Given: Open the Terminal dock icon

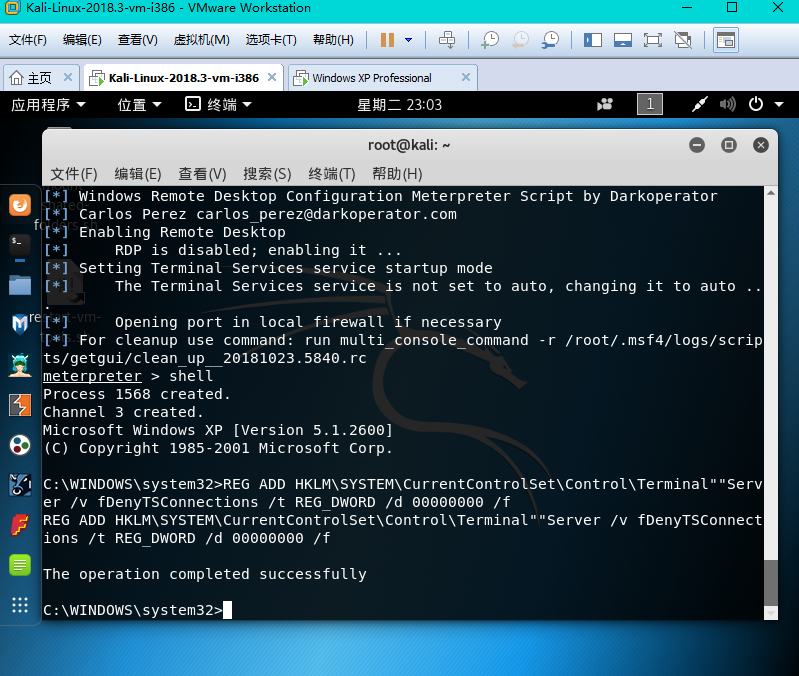Looking at the screenshot, I should click(x=20, y=245).
